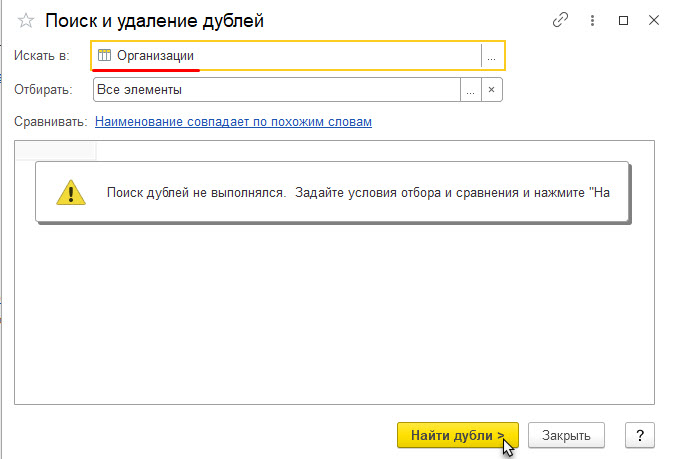Open the Наименование совпадает по похожим словам link
The height and width of the screenshot is (459, 674).
[x=233, y=121]
